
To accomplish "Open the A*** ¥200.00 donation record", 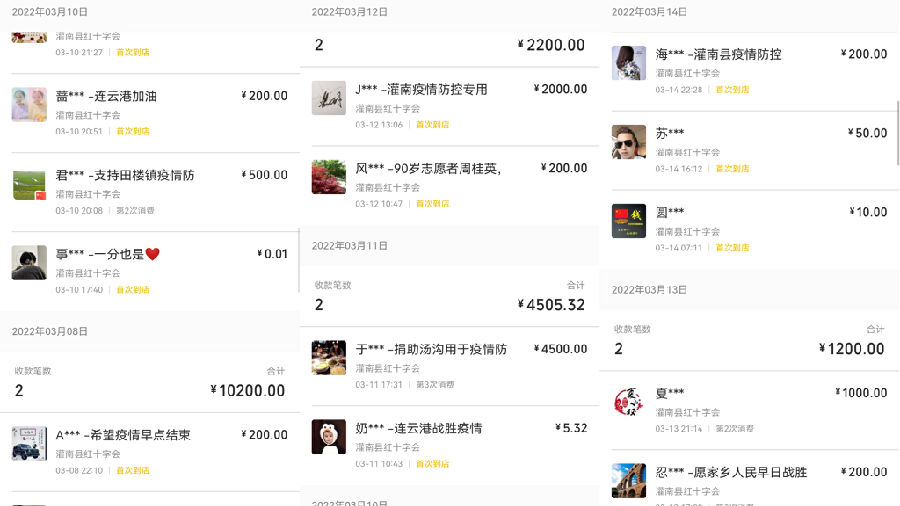I will pos(150,451).
